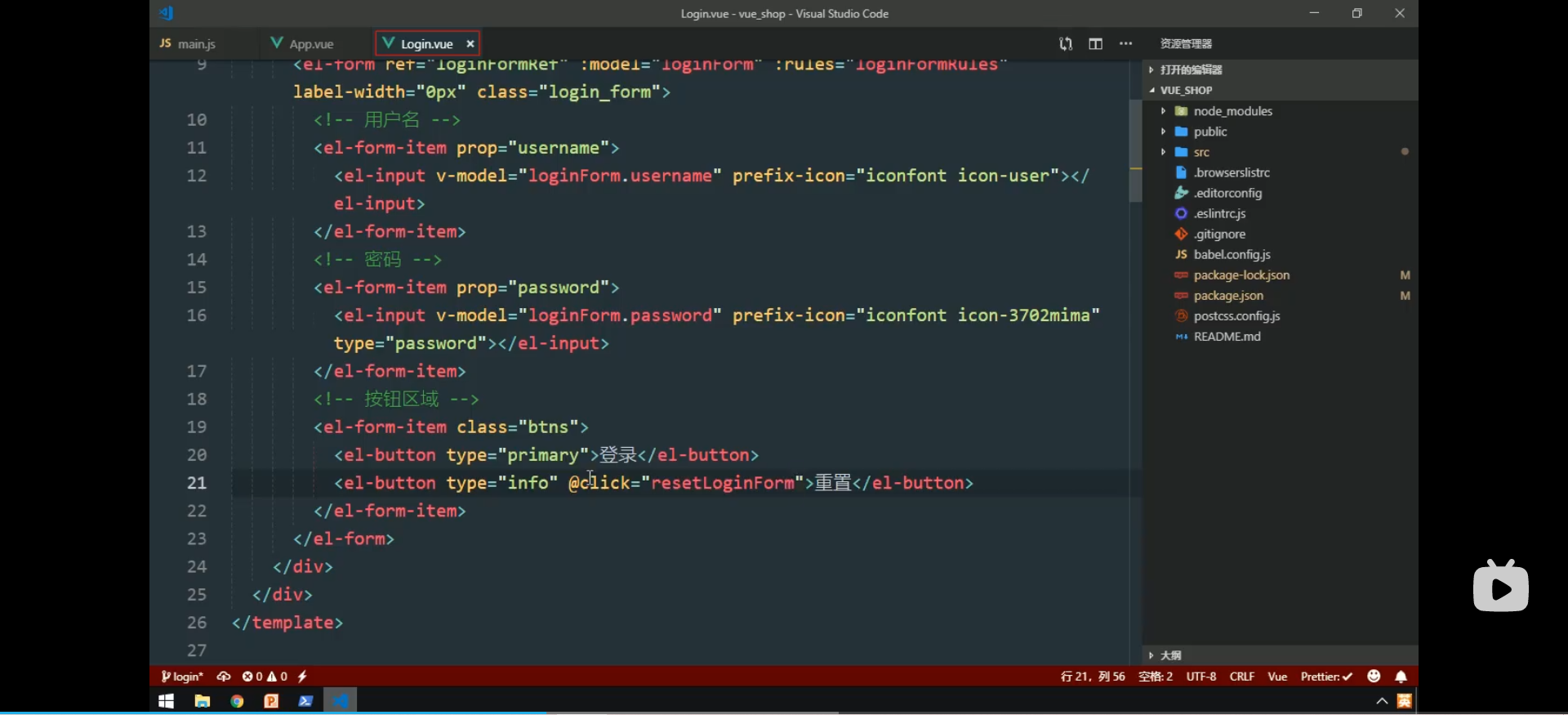This screenshot has height=715, width=1568.
Task: Open the README.md file
Action: pyautogui.click(x=1227, y=336)
